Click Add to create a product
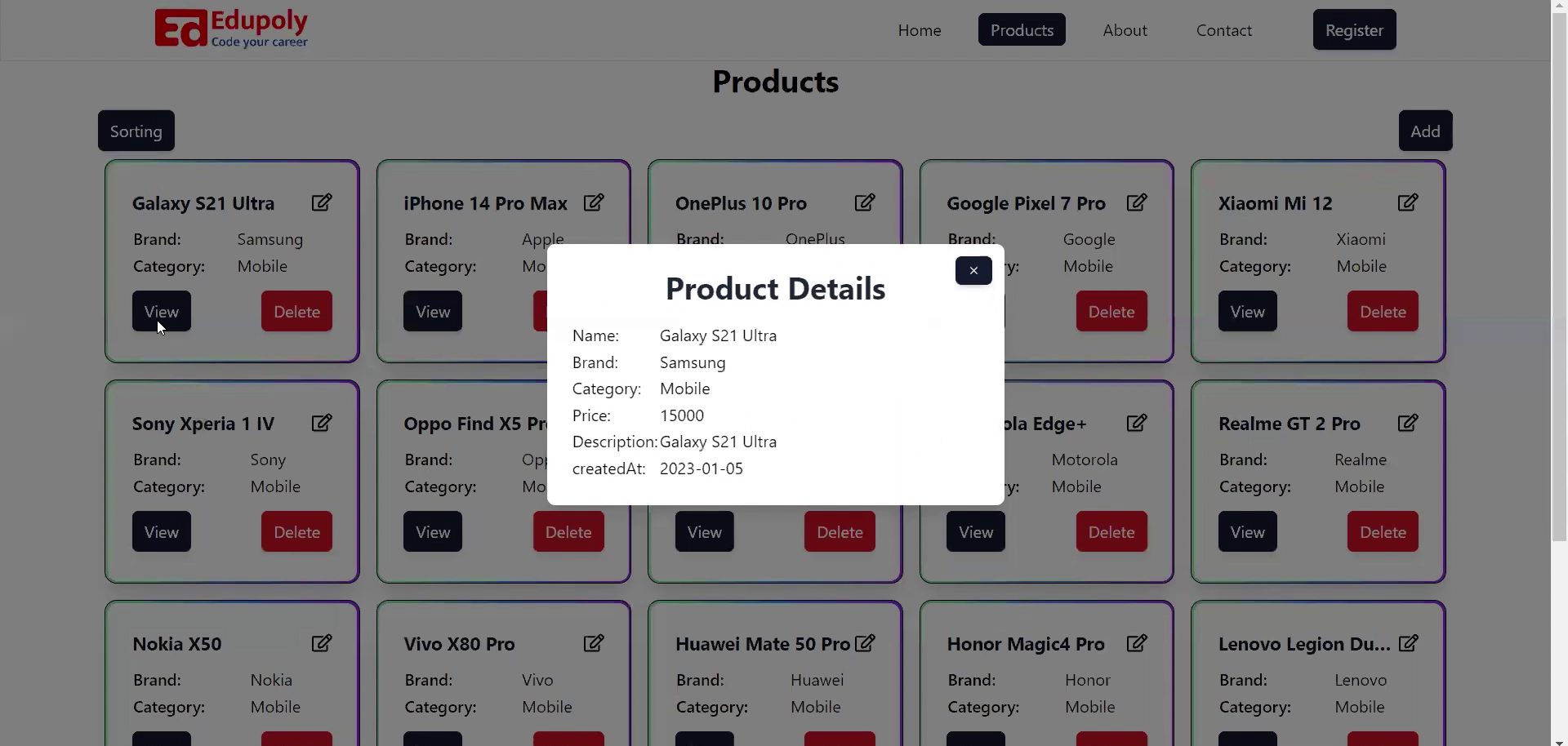1568x746 pixels. 1425,131
